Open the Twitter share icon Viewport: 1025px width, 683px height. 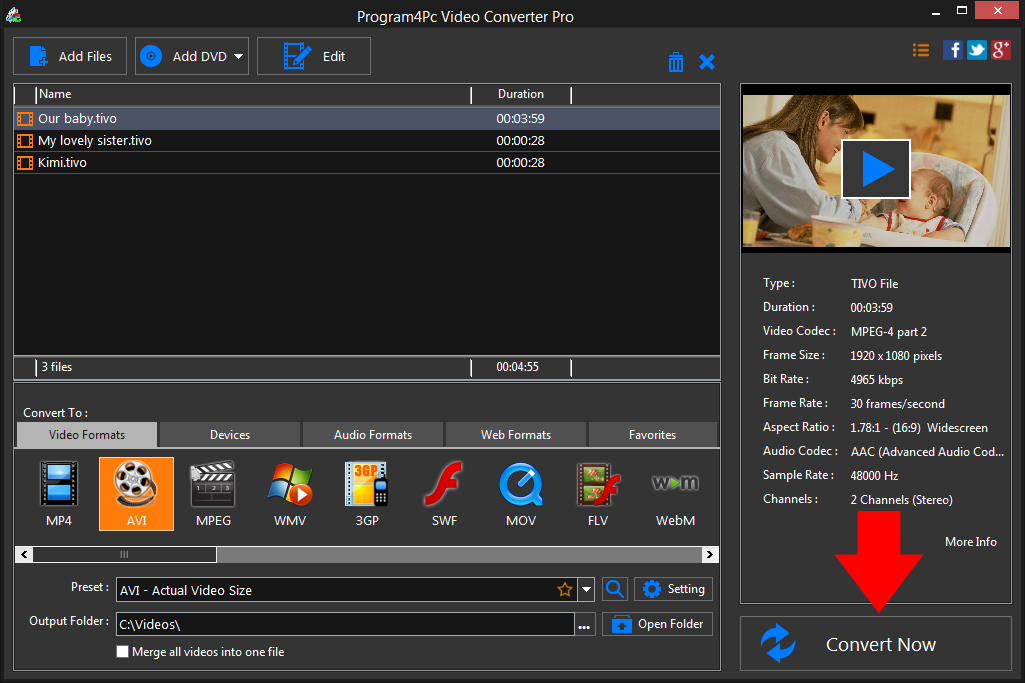coord(977,50)
